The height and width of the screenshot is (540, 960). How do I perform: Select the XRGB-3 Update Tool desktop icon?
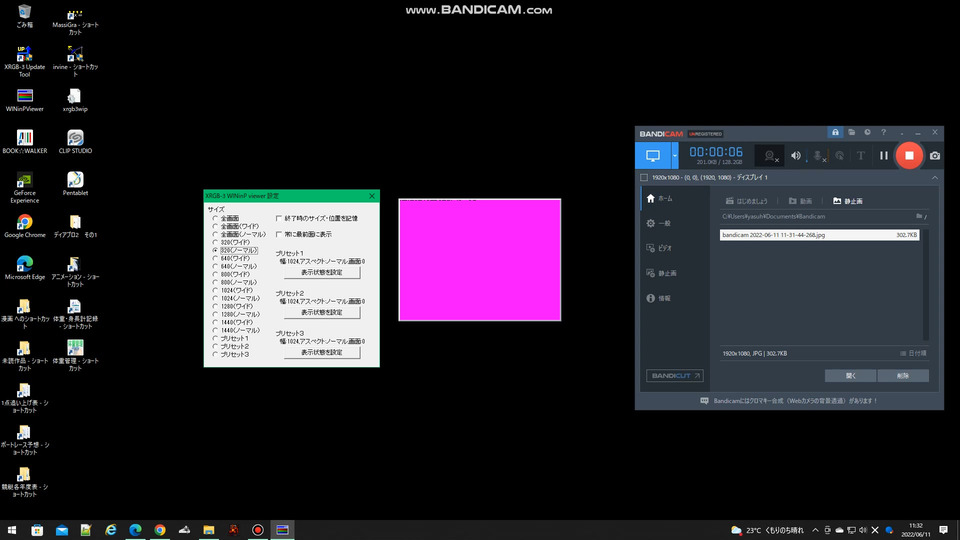coord(24,61)
